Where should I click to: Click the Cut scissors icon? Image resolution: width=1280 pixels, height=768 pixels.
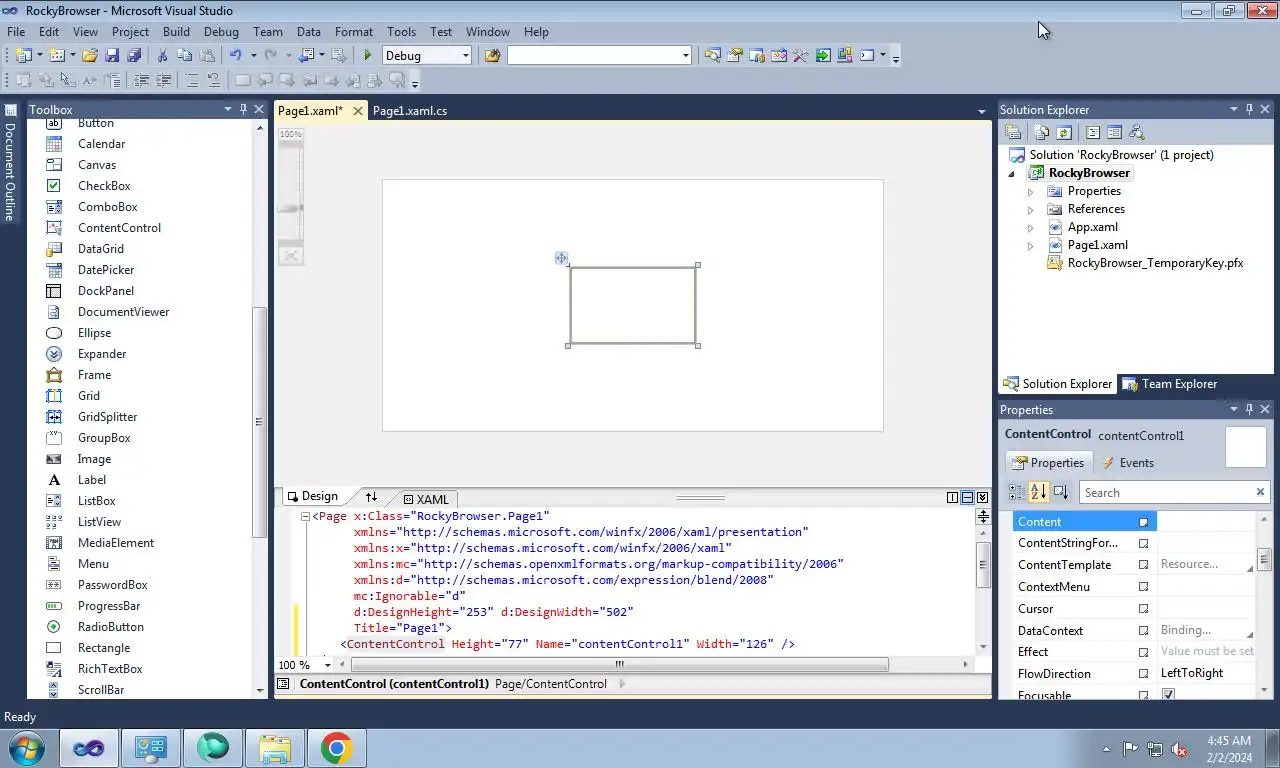tap(163, 55)
